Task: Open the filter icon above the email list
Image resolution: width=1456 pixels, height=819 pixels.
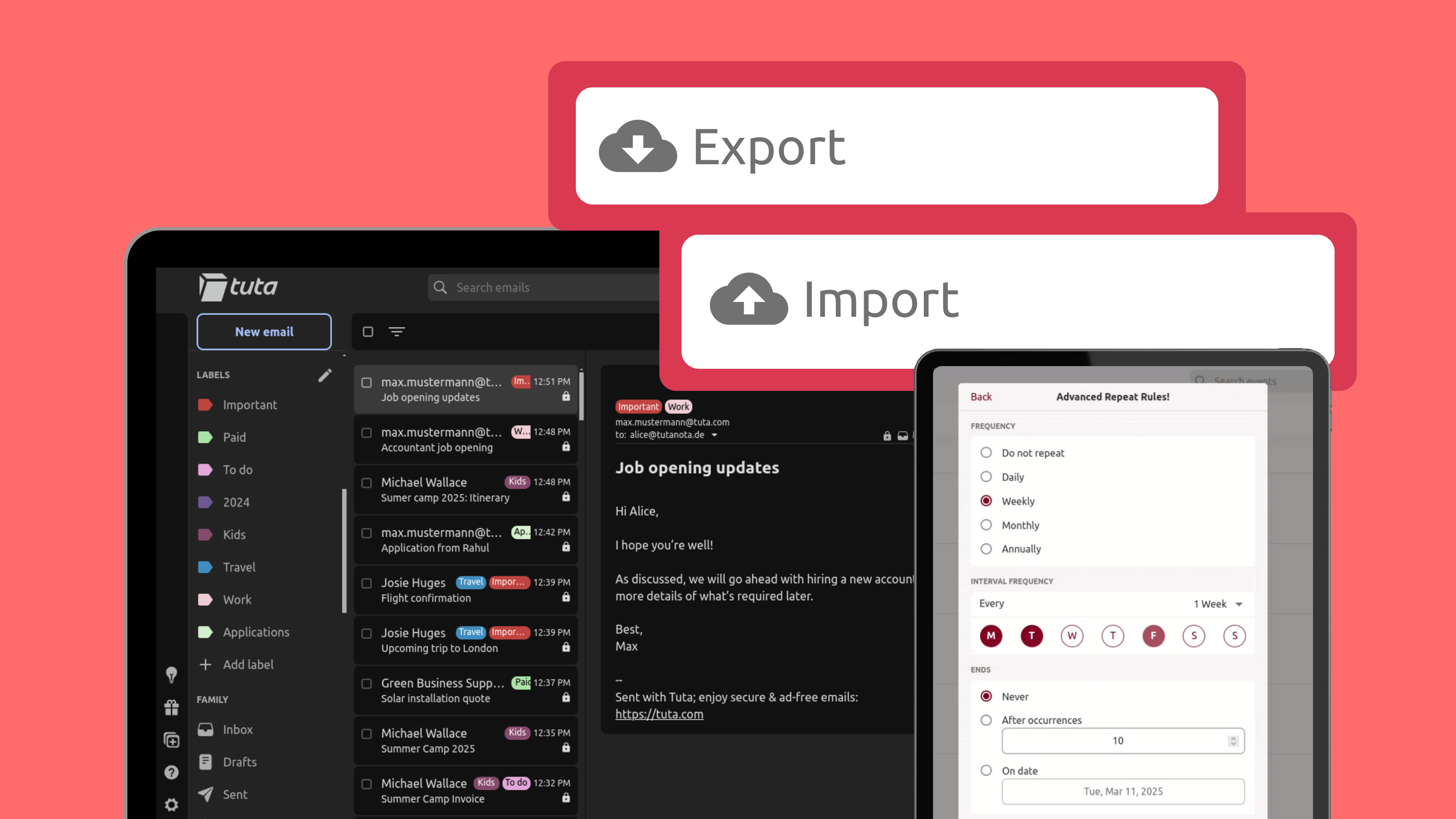Action: click(x=398, y=332)
